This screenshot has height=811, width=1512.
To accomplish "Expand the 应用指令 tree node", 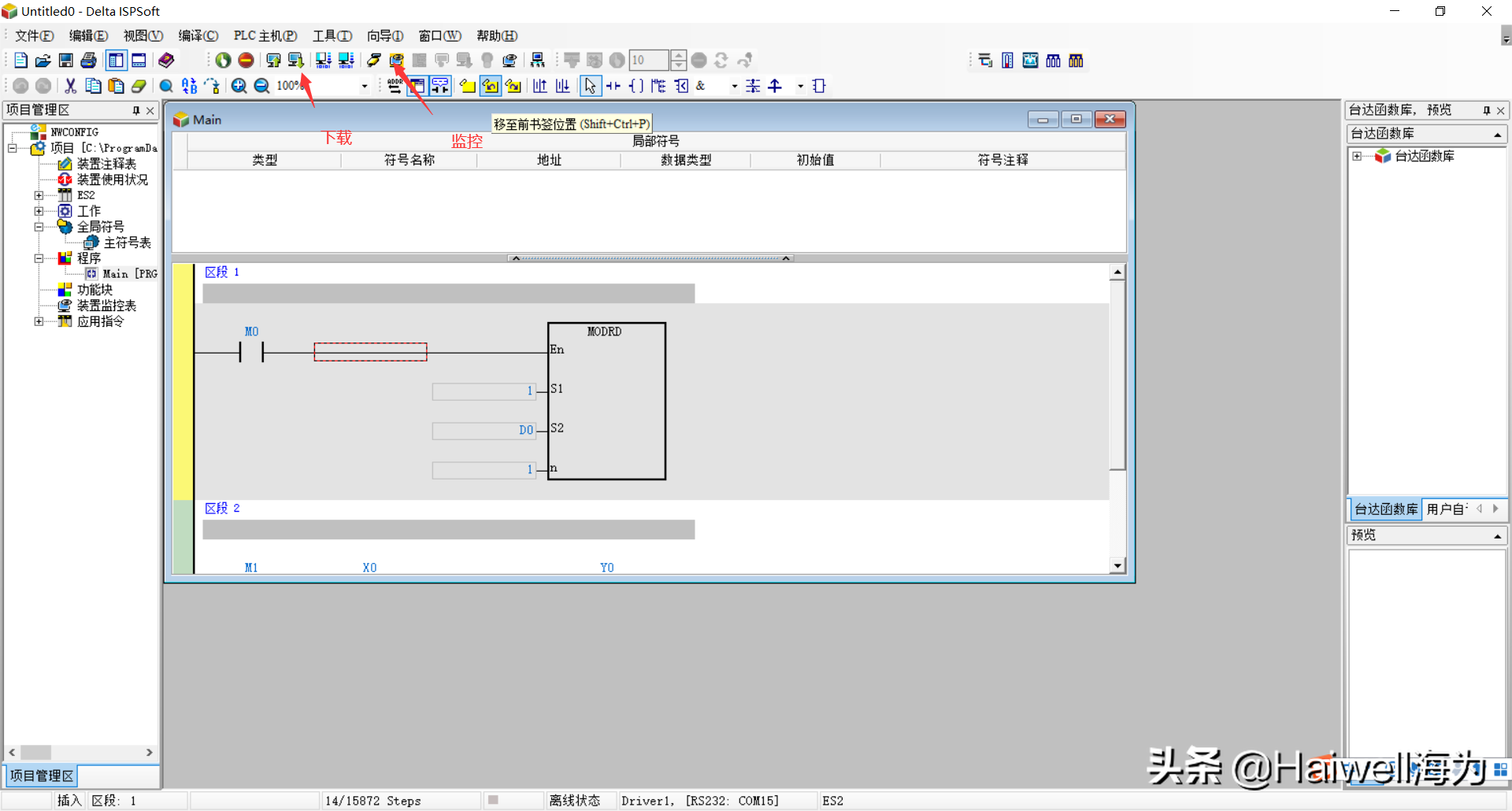I will coord(39,321).
